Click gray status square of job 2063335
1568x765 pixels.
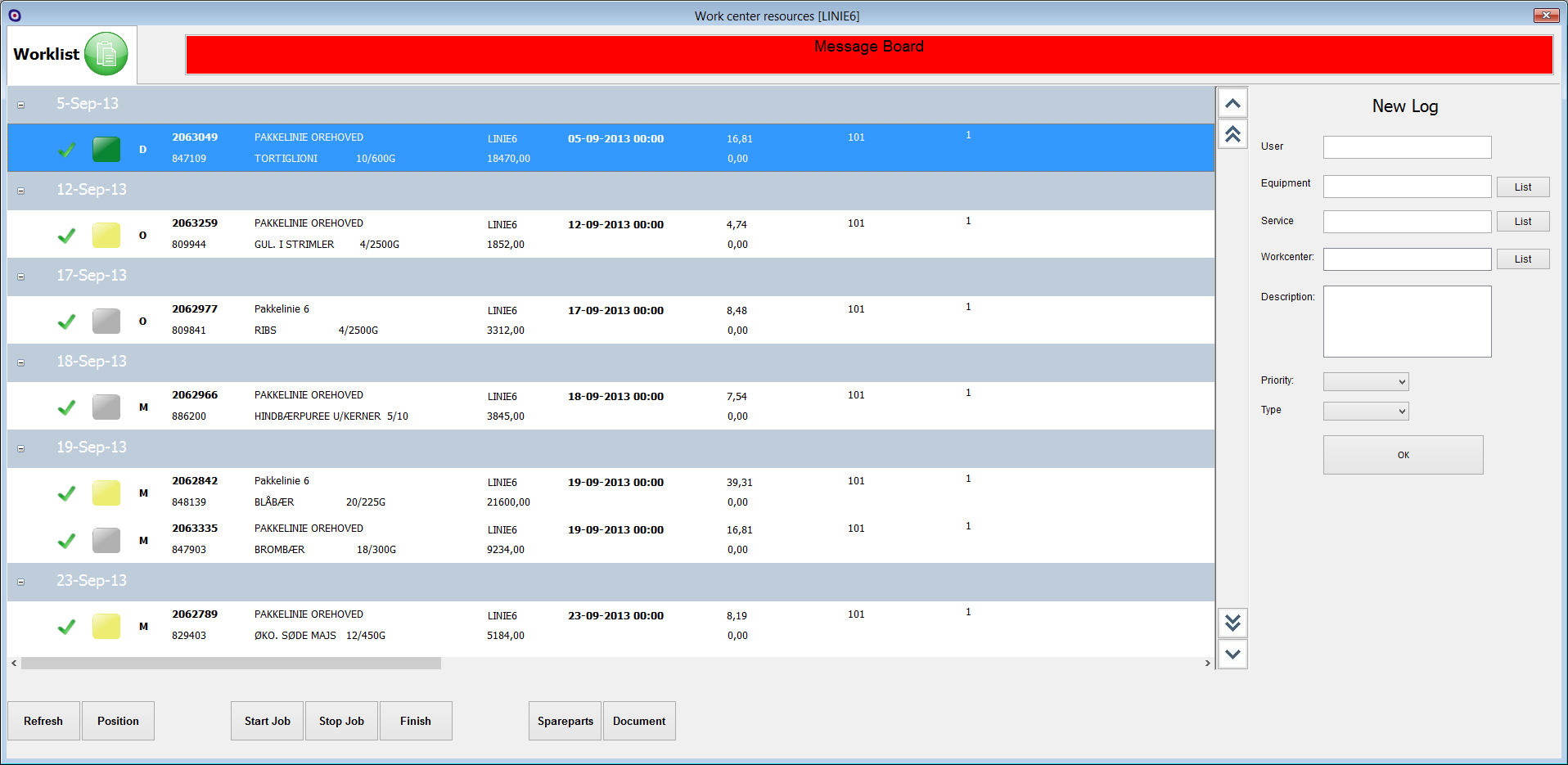pyautogui.click(x=106, y=541)
